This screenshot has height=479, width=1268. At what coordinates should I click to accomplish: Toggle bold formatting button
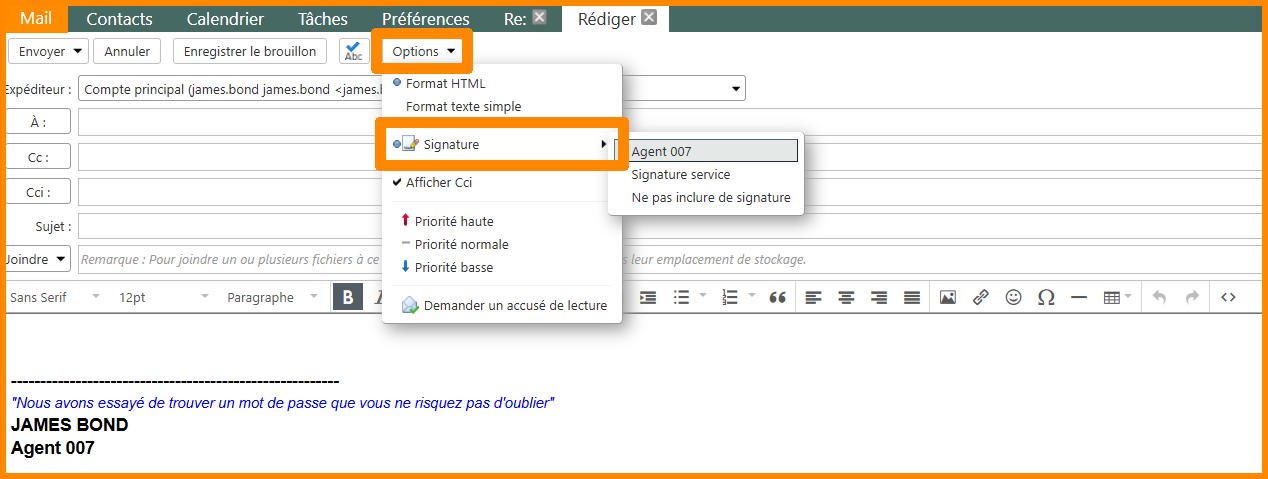(347, 297)
